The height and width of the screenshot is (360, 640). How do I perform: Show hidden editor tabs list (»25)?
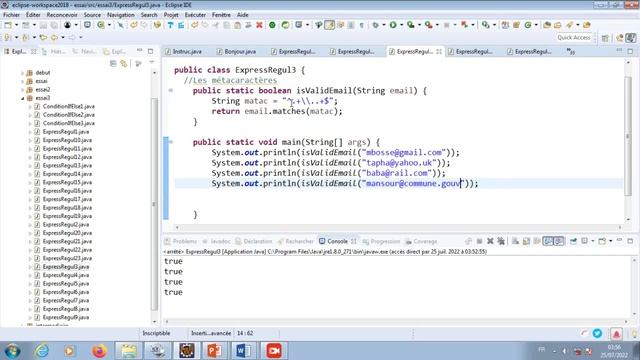(571, 51)
